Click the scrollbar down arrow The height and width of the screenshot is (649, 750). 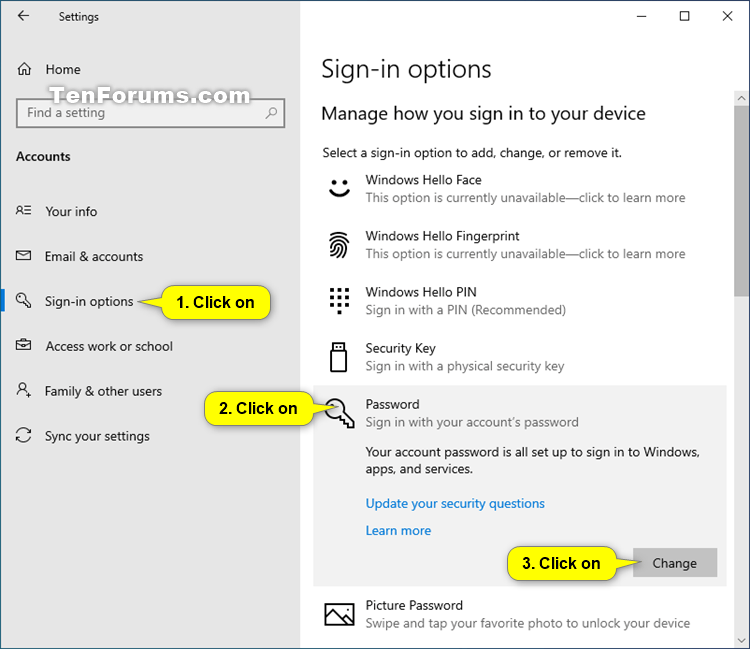click(x=741, y=640)
